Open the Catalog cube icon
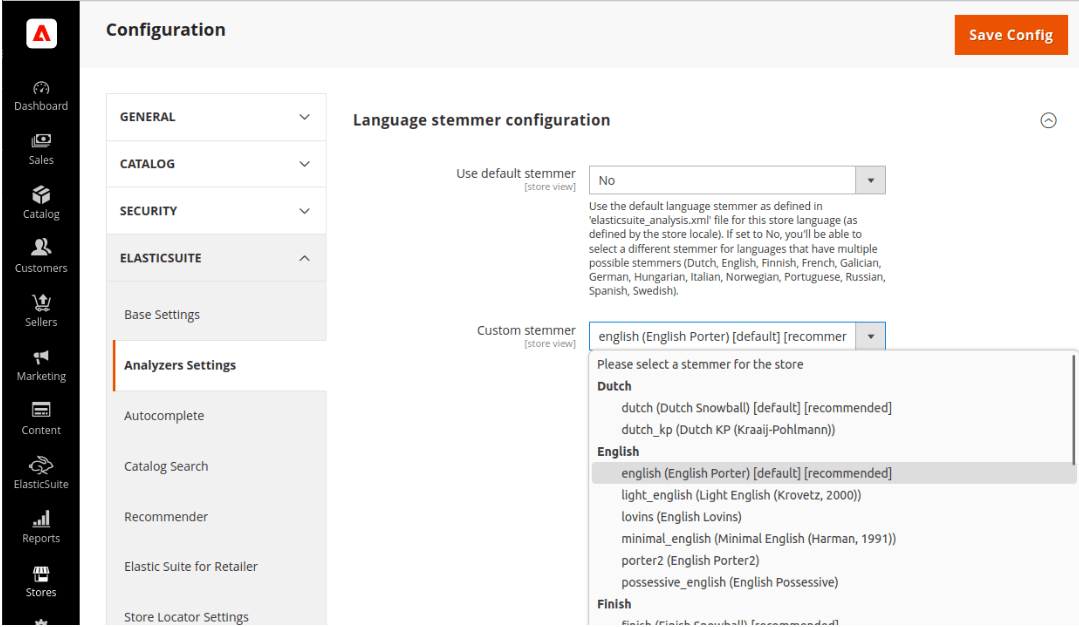This screenshot has width=1079, height=627. (41, 196)
